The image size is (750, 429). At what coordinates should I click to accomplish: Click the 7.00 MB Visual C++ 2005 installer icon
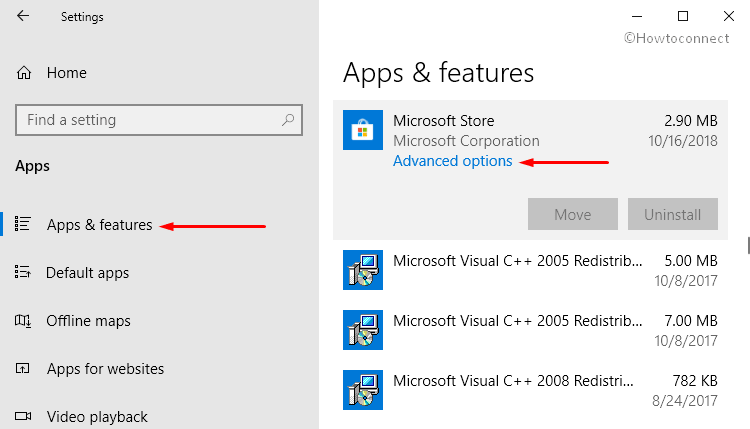point(363,330)
